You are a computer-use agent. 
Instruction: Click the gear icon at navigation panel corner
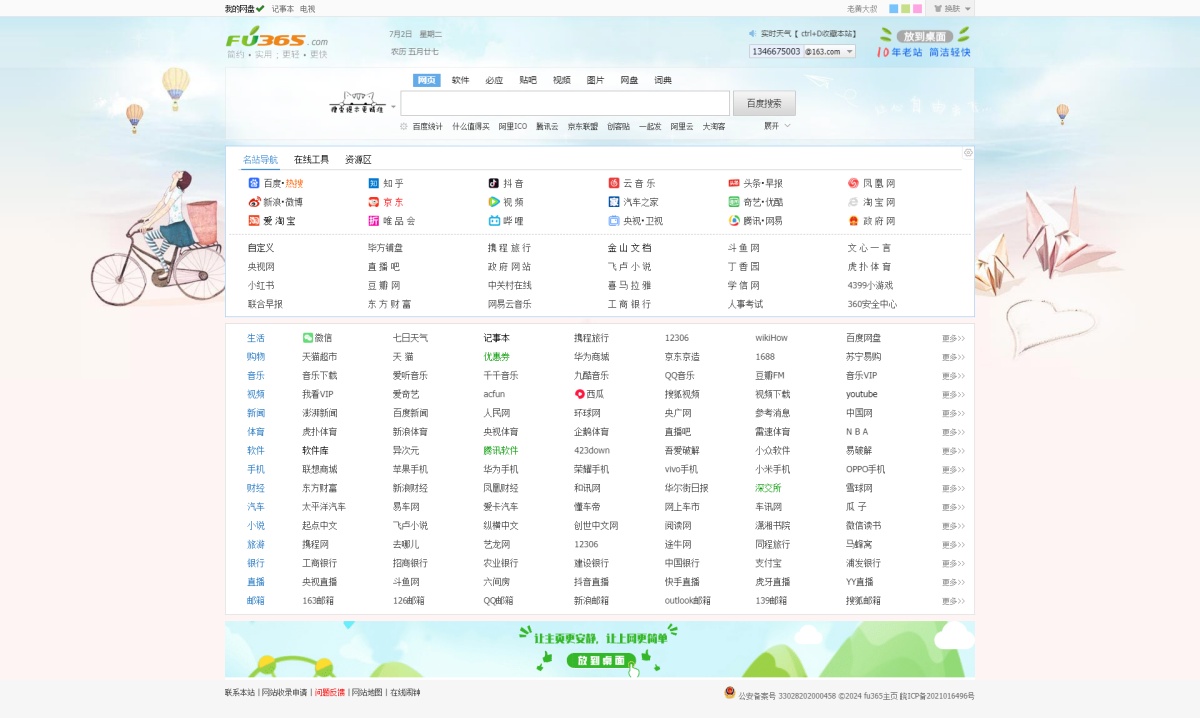pos(968,153)
